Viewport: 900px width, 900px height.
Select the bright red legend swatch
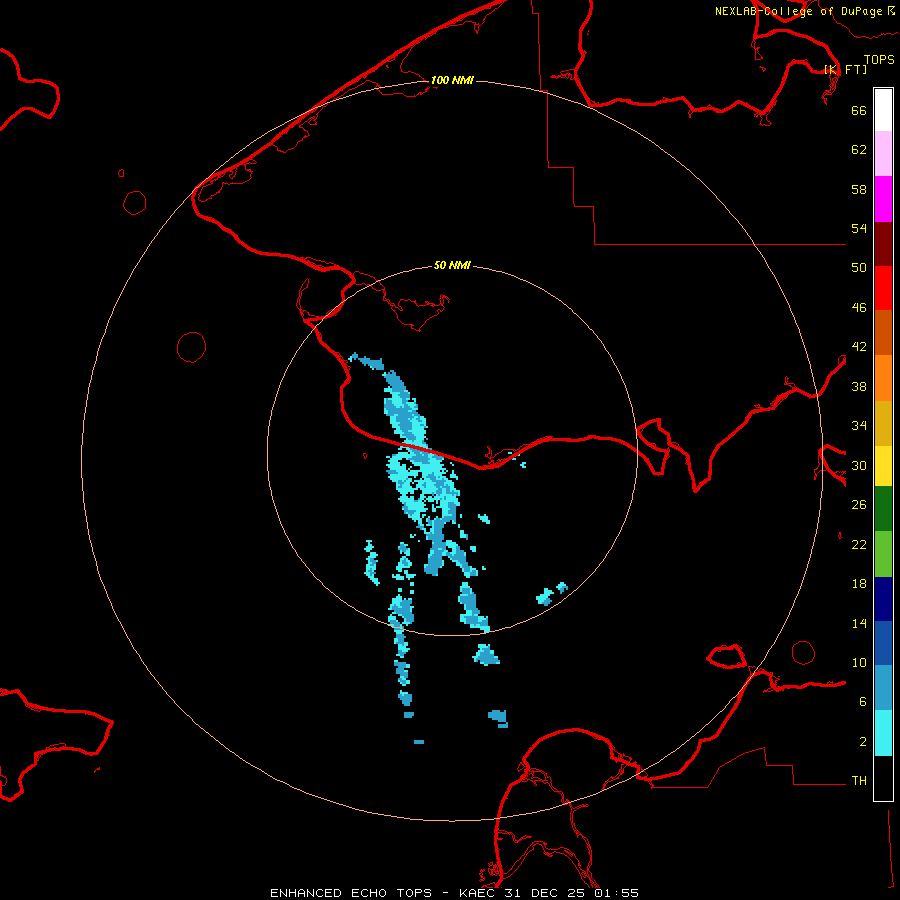pyautogui.click(x=883, y=288)
